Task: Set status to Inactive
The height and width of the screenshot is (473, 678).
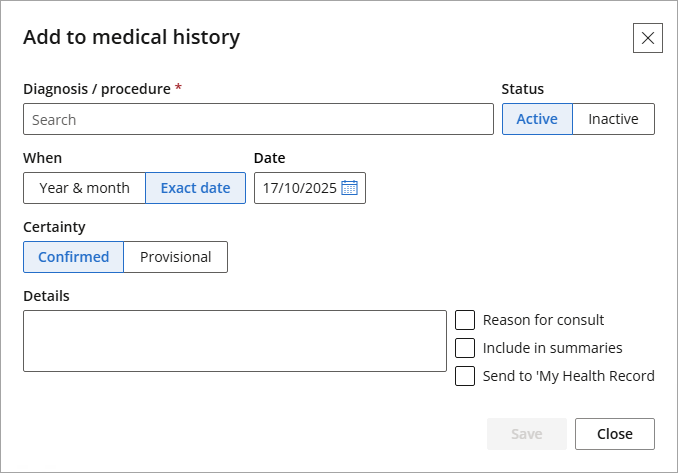Action: pyautogui.click(x=613, y=119)
